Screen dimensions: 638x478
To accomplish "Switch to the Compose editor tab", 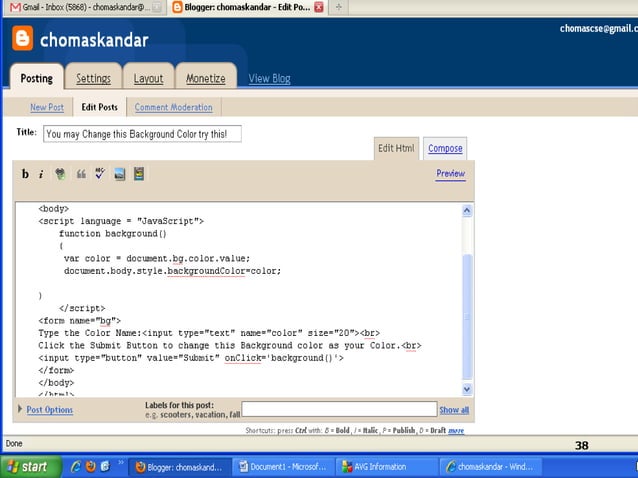I will point(445,148).
